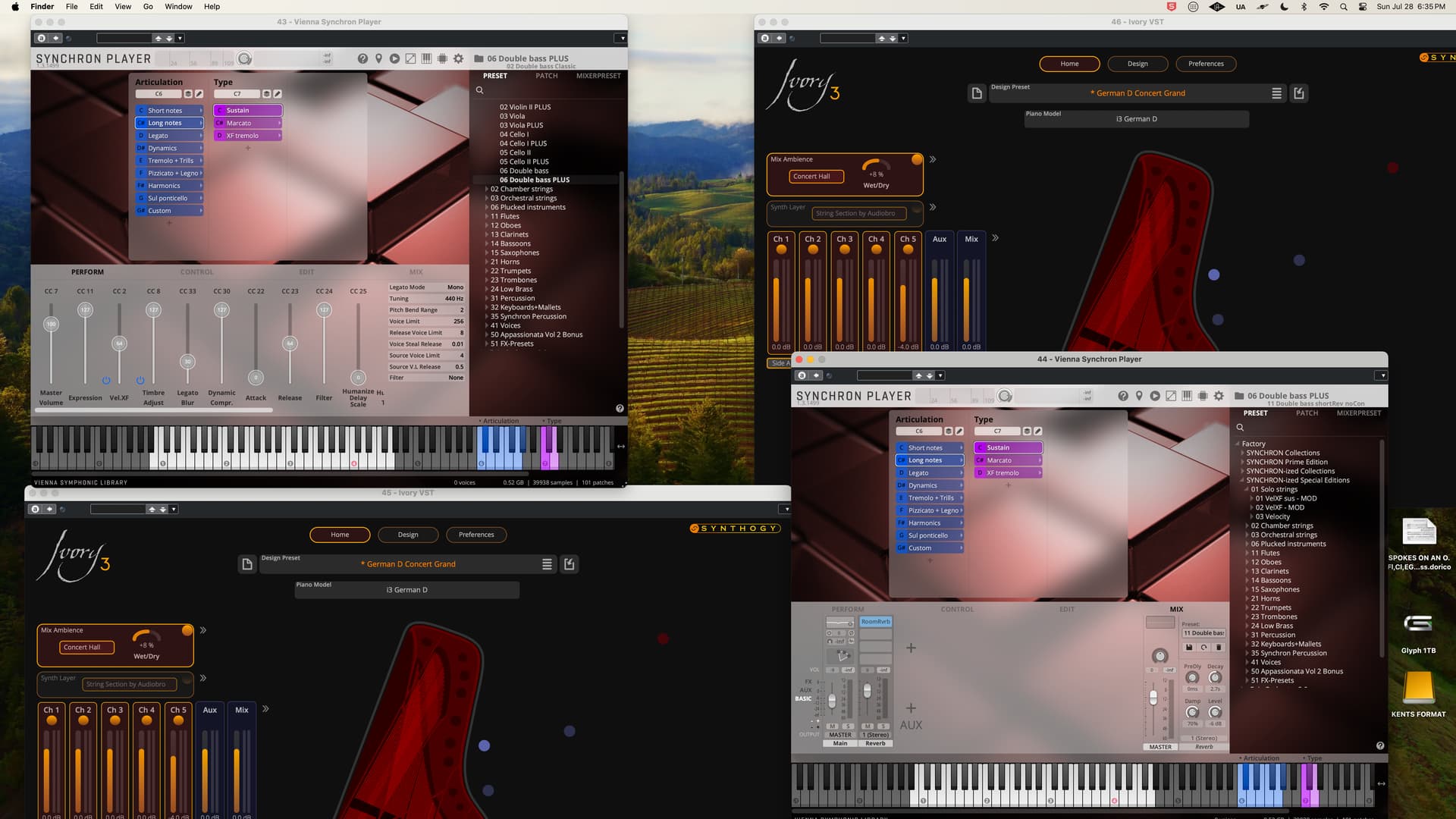
Task: Open the Window menu in menu bar
Action: pos(178,6)
